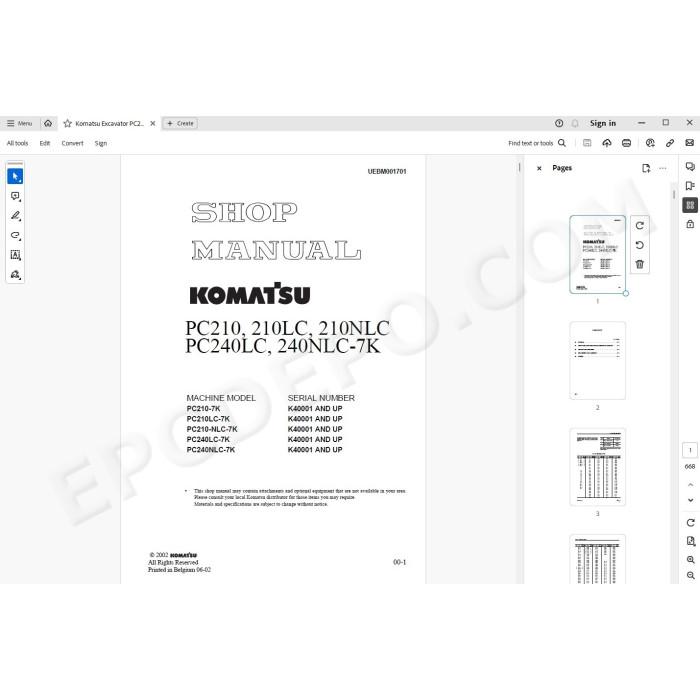The image size is (700, 700).
Task: Close the Pages panel
Action: point(539,168)
